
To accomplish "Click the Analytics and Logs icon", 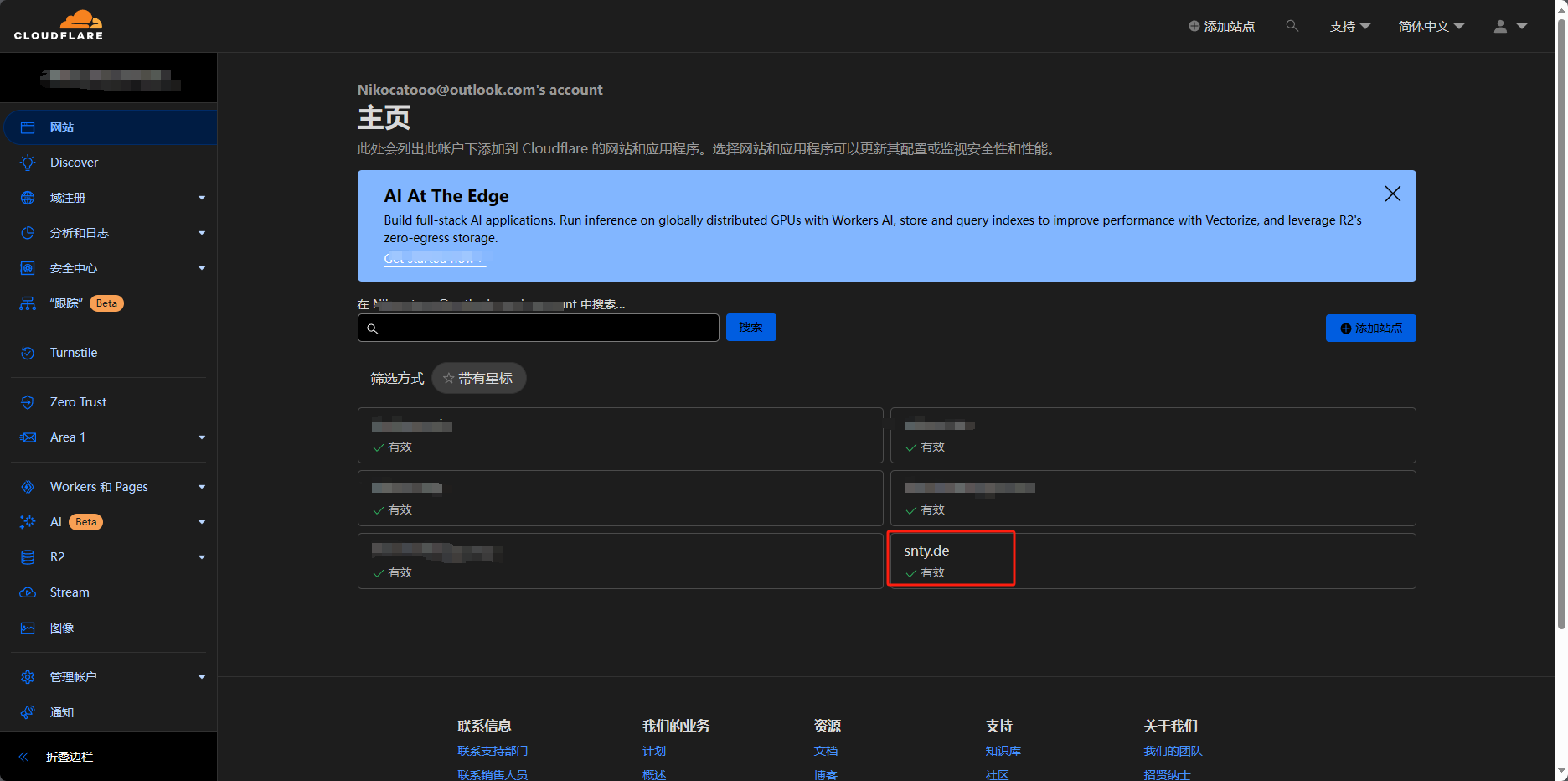I will [28, 233].
